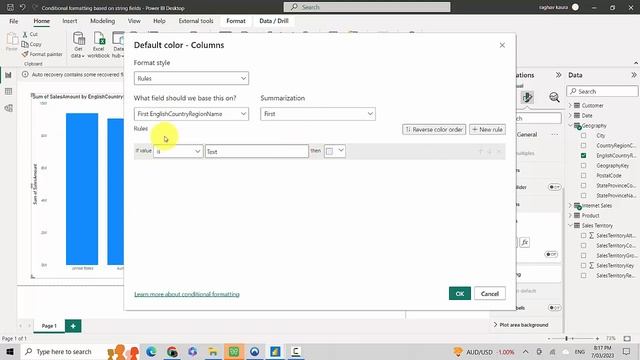This screenshot has height=360, width=640.
Task: Expand the Internet Sales table
Action: (x=571, y=205)
